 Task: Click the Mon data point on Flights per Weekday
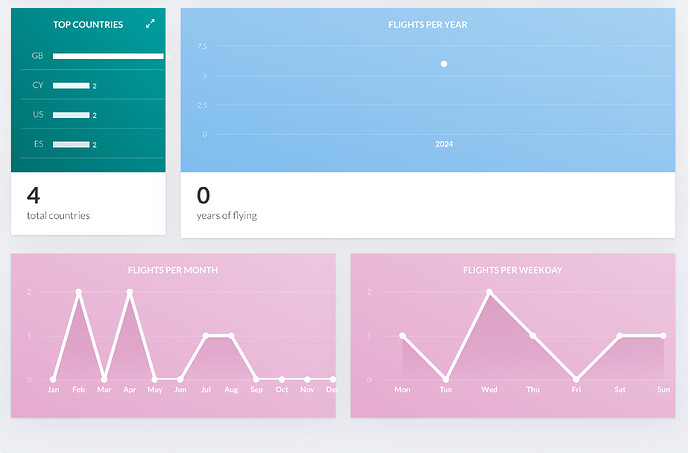402,335
